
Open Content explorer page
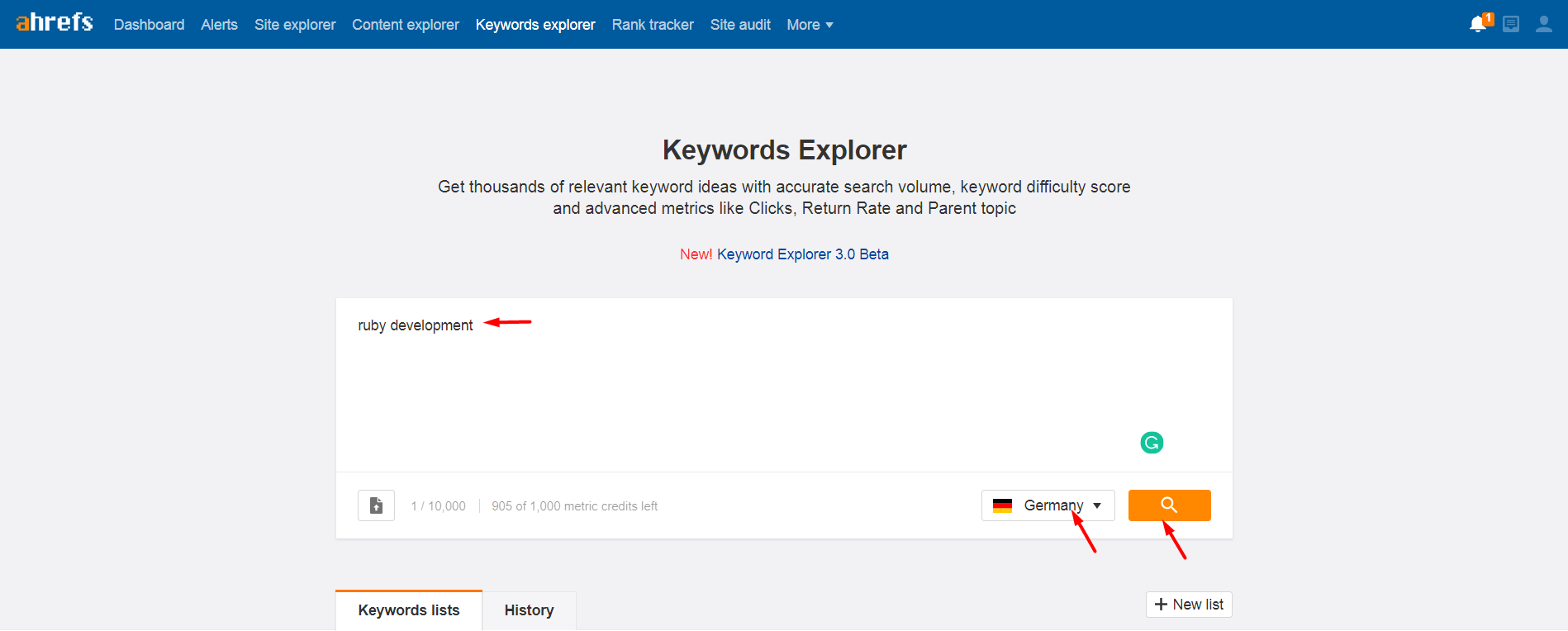click(406, 25)
